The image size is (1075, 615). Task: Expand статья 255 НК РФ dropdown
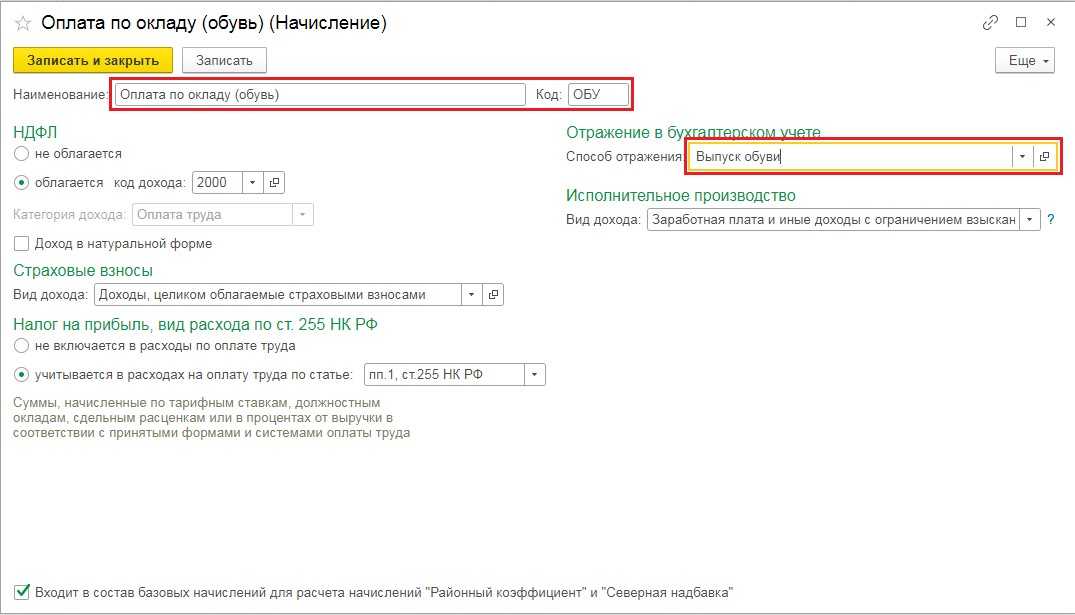534,374
